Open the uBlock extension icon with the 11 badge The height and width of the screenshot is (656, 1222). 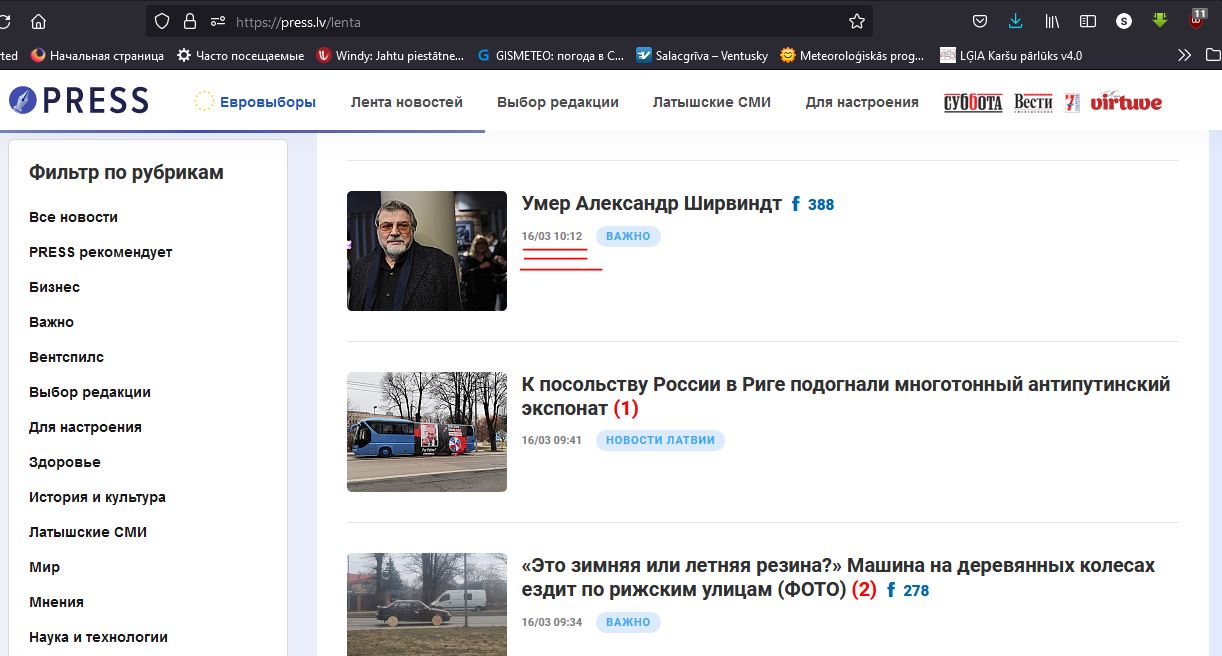click(x=1197, y=19)
